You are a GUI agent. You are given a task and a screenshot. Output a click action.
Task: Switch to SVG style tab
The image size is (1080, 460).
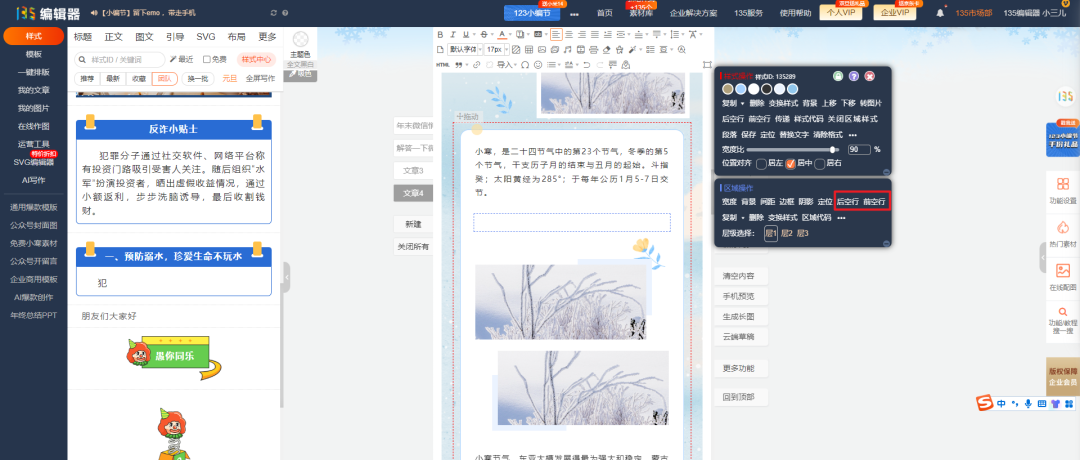coord(206,36)
